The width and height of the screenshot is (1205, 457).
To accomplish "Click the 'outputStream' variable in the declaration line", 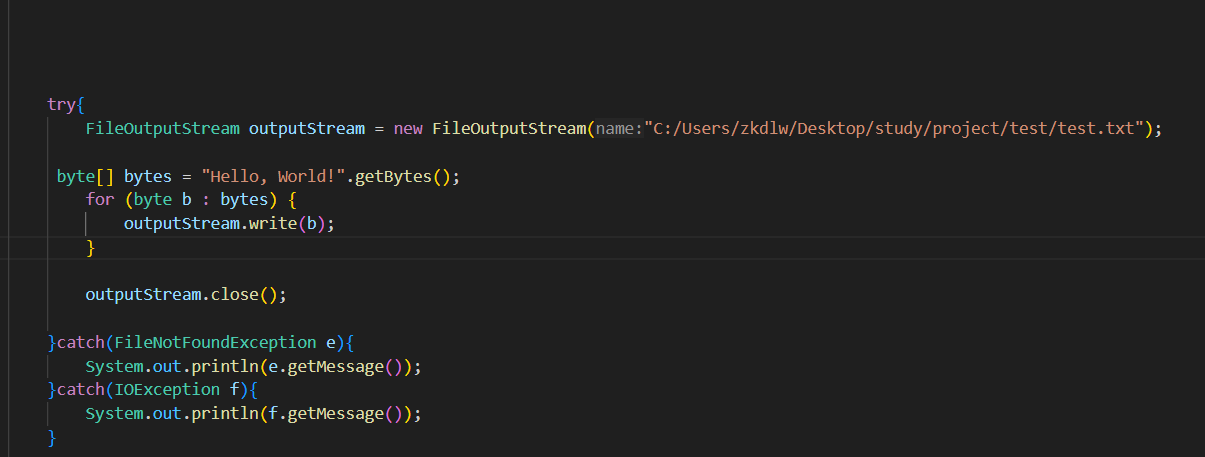I will 306,128.
